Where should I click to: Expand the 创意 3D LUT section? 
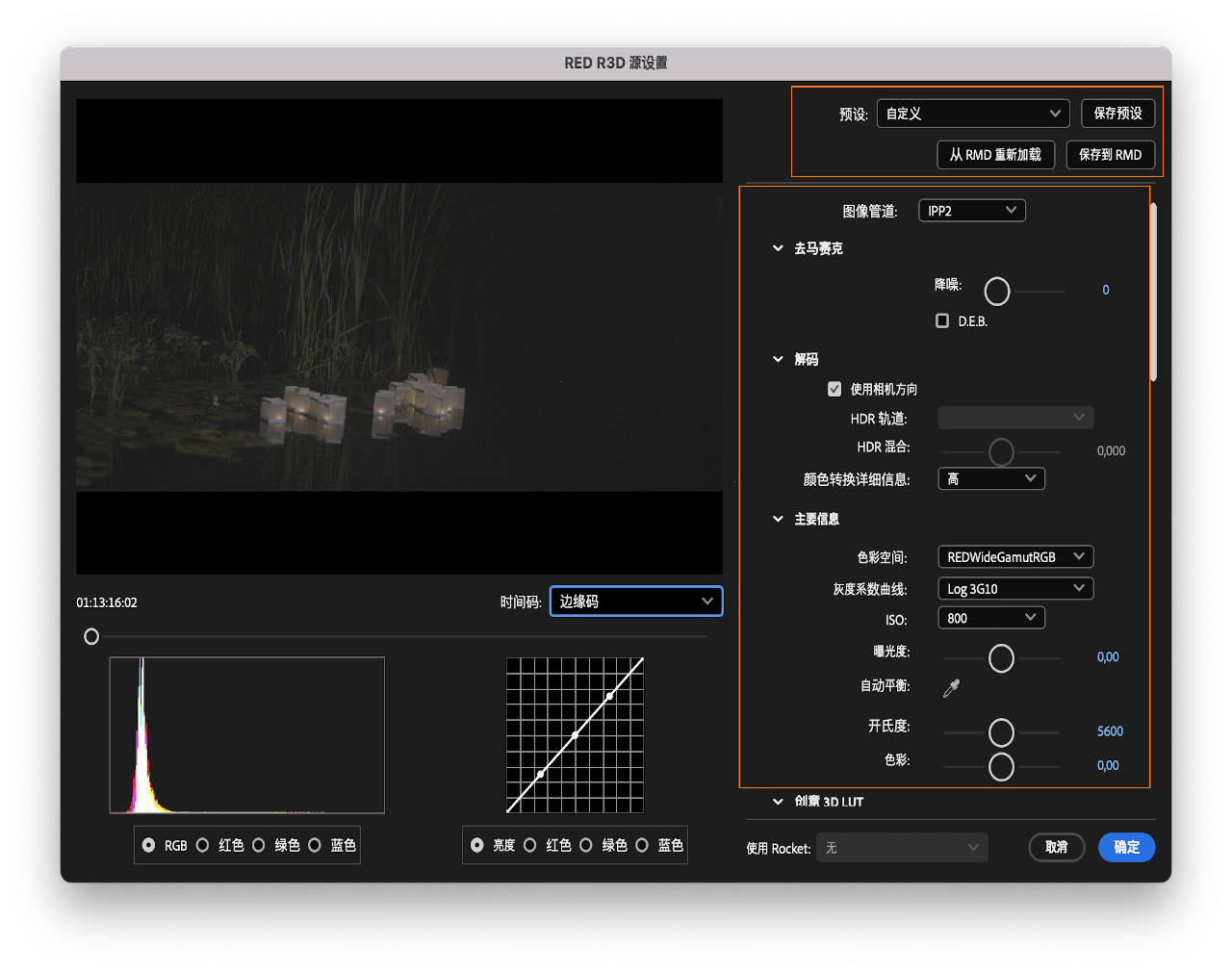tap(778, 801)
